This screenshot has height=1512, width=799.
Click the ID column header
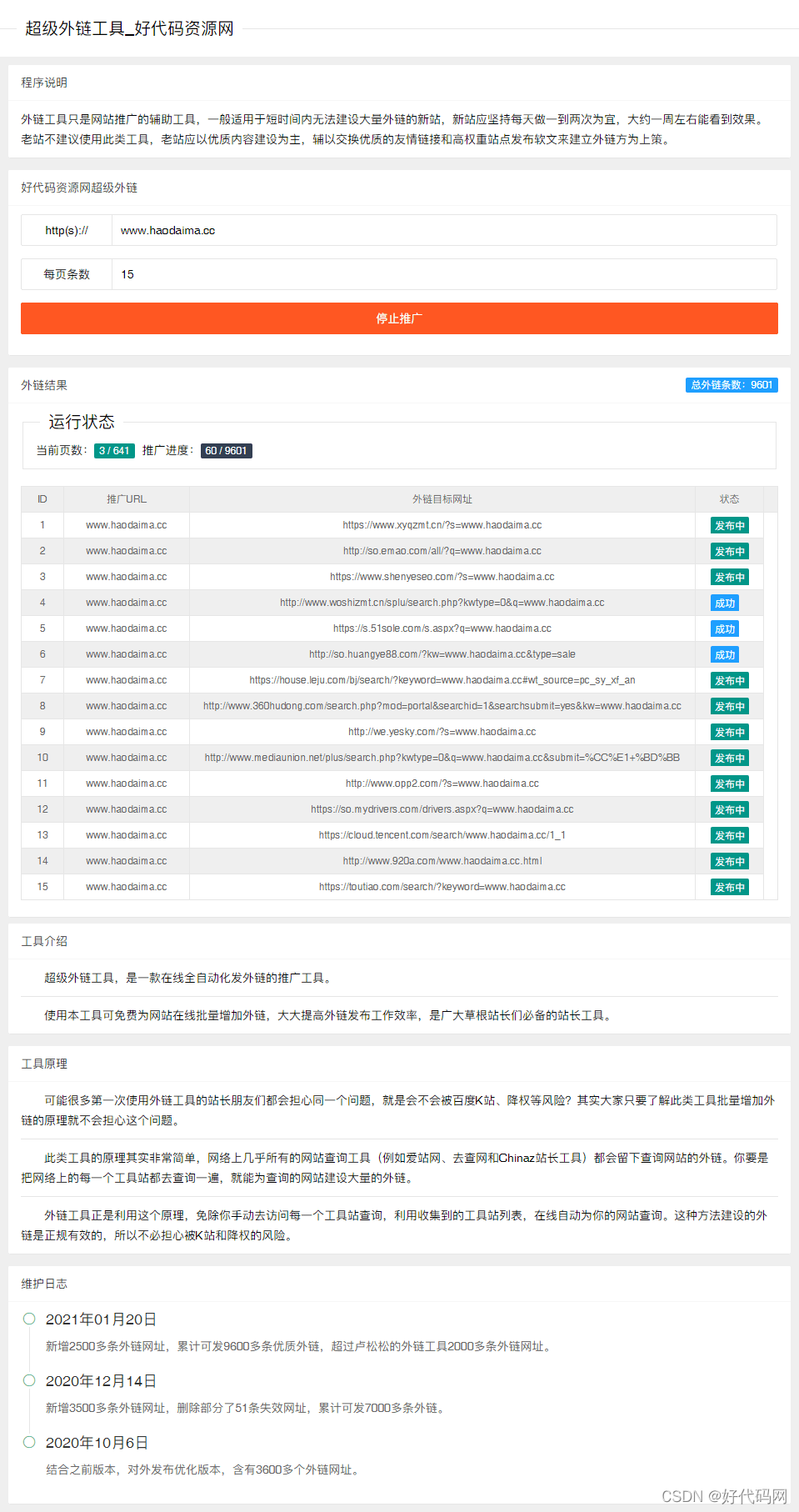42,499
